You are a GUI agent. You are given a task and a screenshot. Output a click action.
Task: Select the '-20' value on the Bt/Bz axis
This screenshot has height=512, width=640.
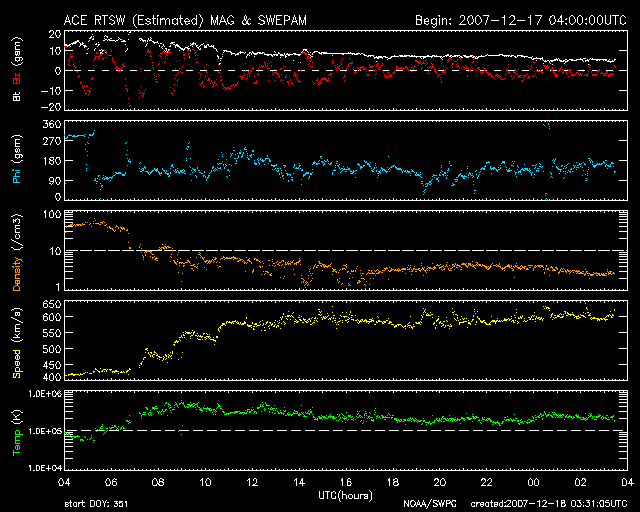51,107
